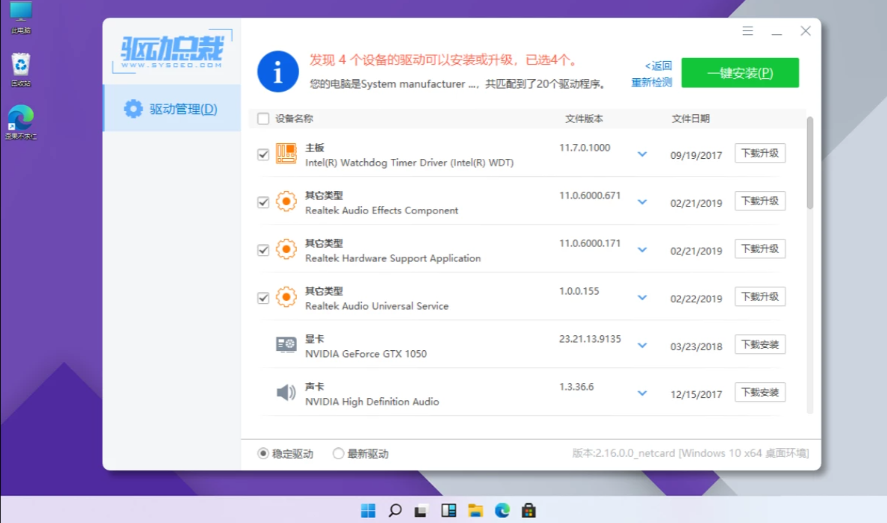Select the This PC desktop icon
The image size is (887, 523).
21,18
